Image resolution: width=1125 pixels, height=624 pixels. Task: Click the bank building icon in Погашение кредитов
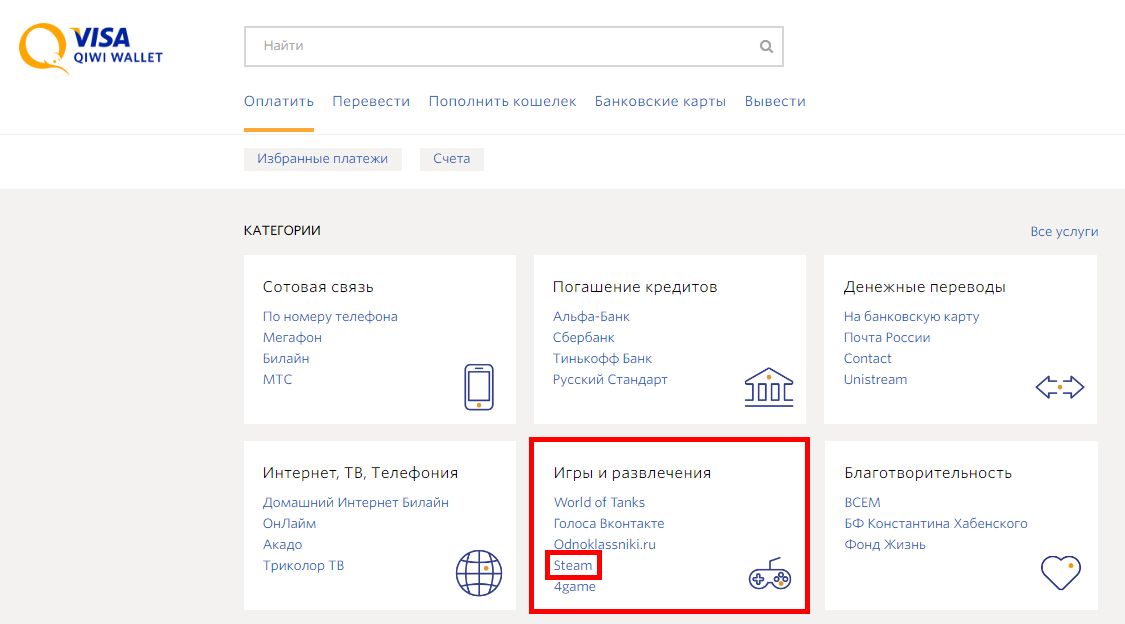pyautogui.click(x=768, y=387)
